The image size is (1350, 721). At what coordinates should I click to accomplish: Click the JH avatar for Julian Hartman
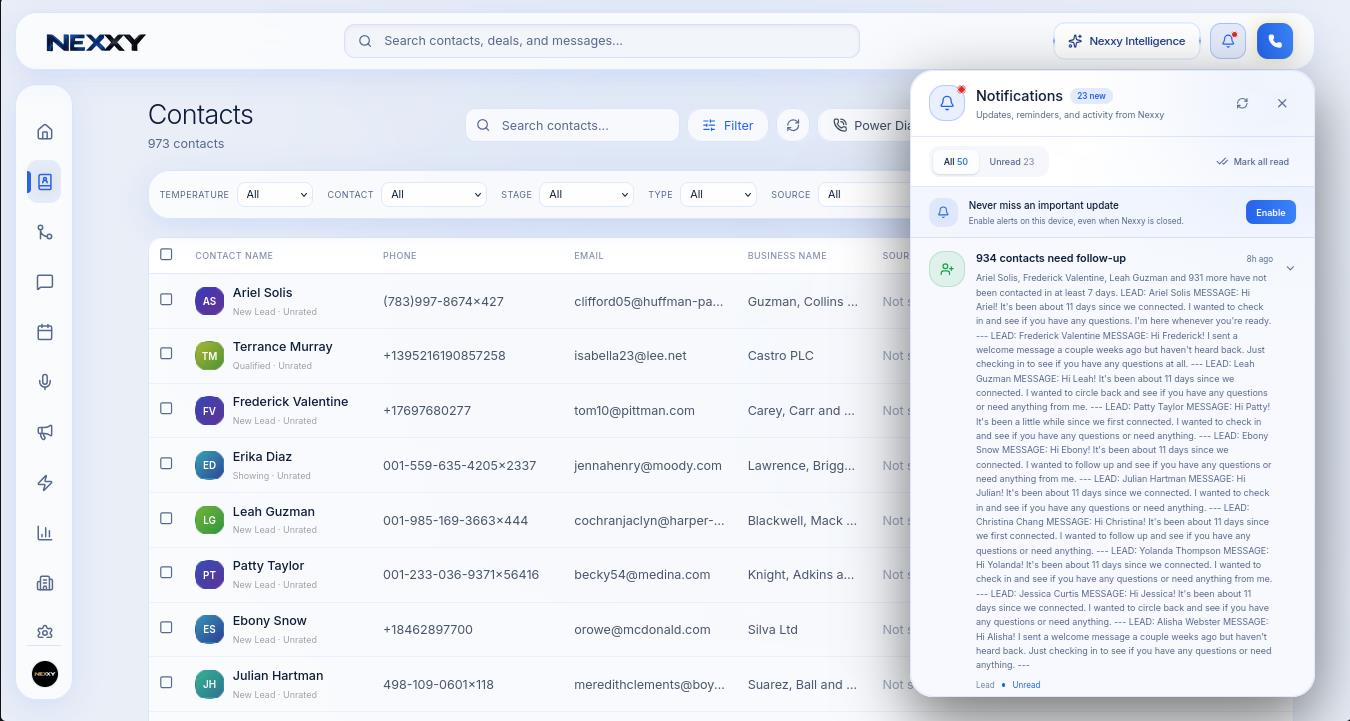point(209,684)
